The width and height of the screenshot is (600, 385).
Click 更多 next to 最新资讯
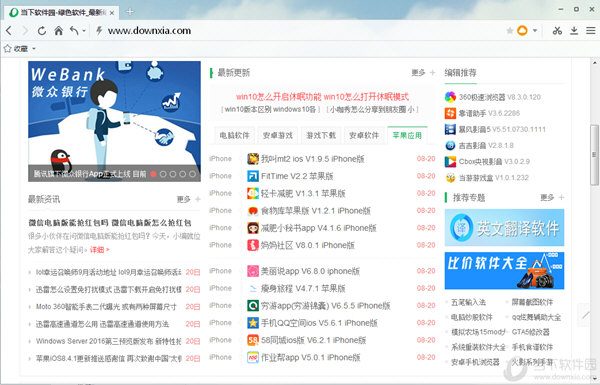[184, 199]
